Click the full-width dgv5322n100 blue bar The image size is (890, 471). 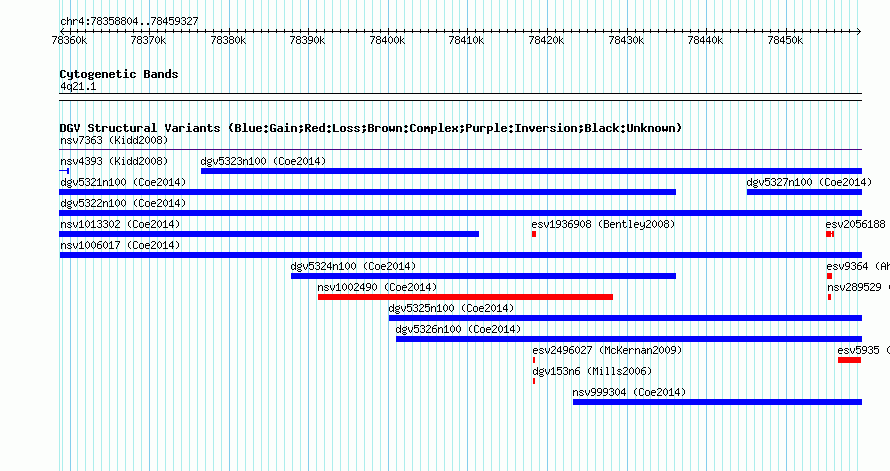(460, 213)
